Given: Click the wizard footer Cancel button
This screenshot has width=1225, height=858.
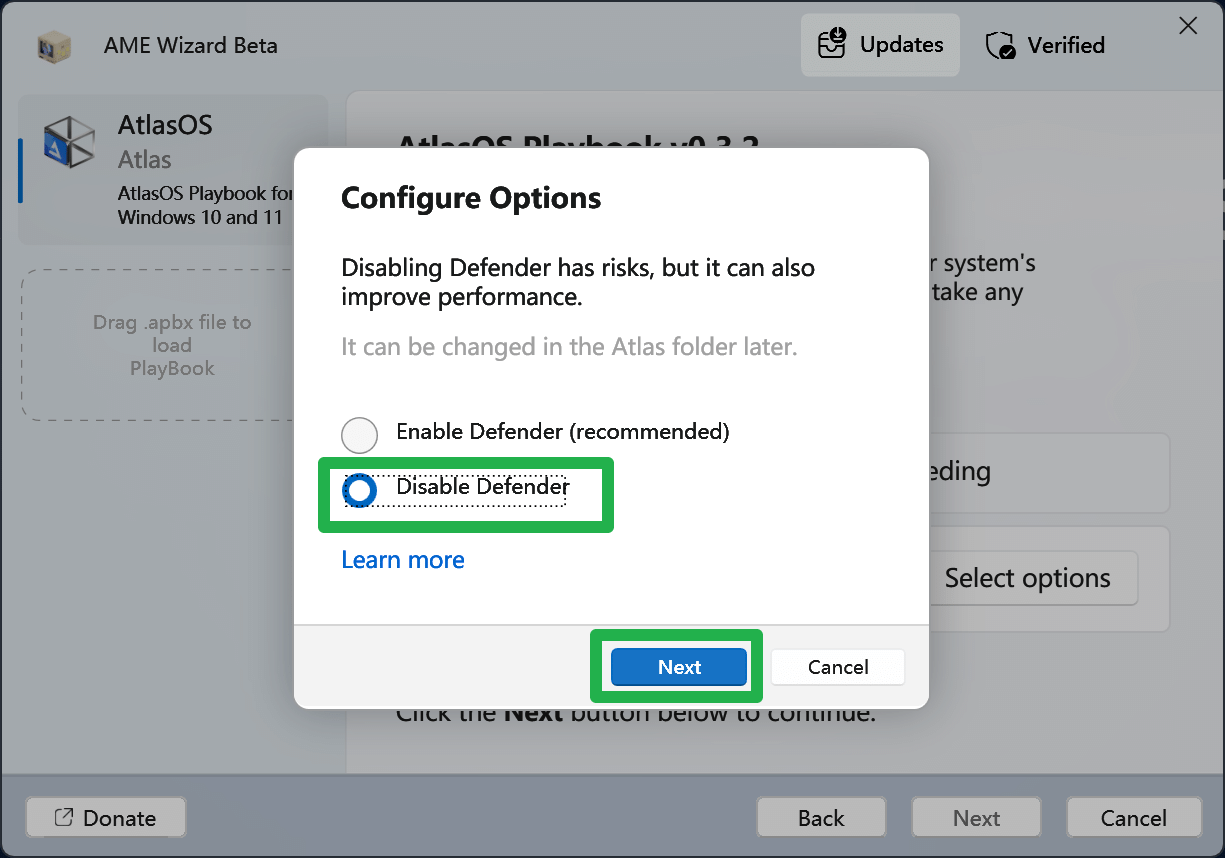Looking at the screenshot, I should 1134,818.
